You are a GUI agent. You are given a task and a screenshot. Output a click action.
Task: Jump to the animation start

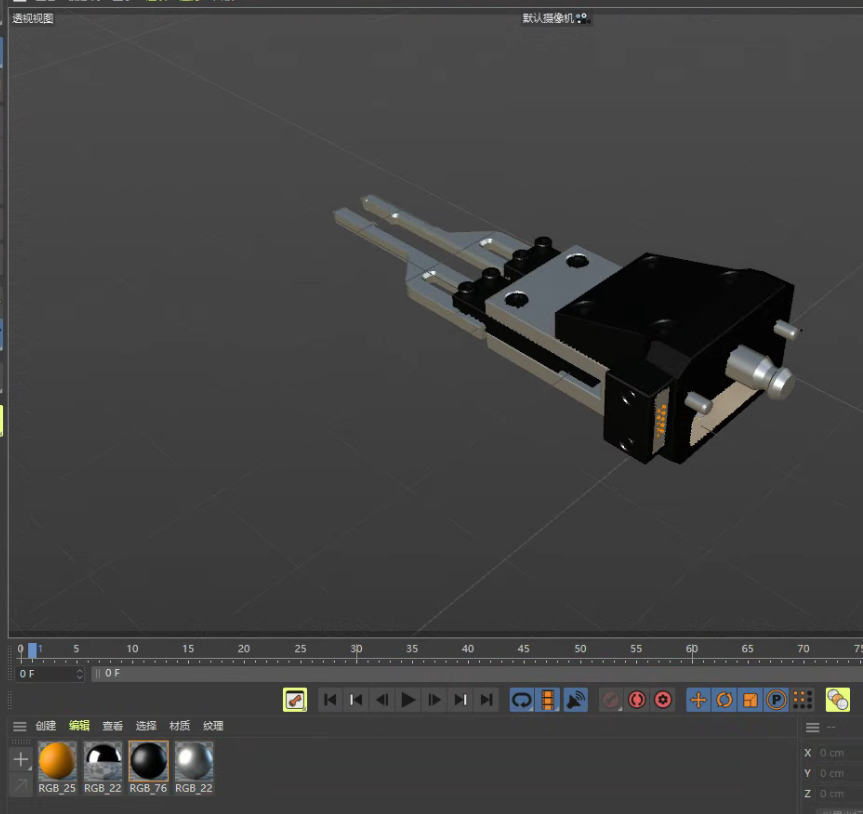coord(330,700)
